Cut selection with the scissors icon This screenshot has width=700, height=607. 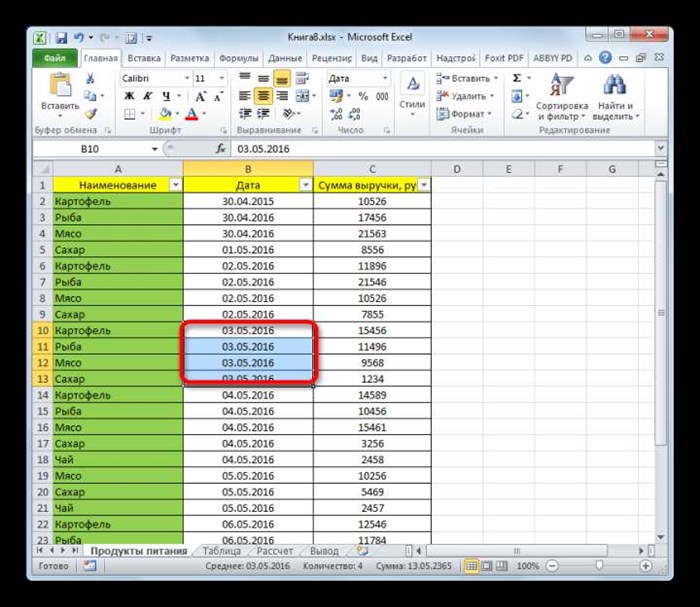point(90,79)
